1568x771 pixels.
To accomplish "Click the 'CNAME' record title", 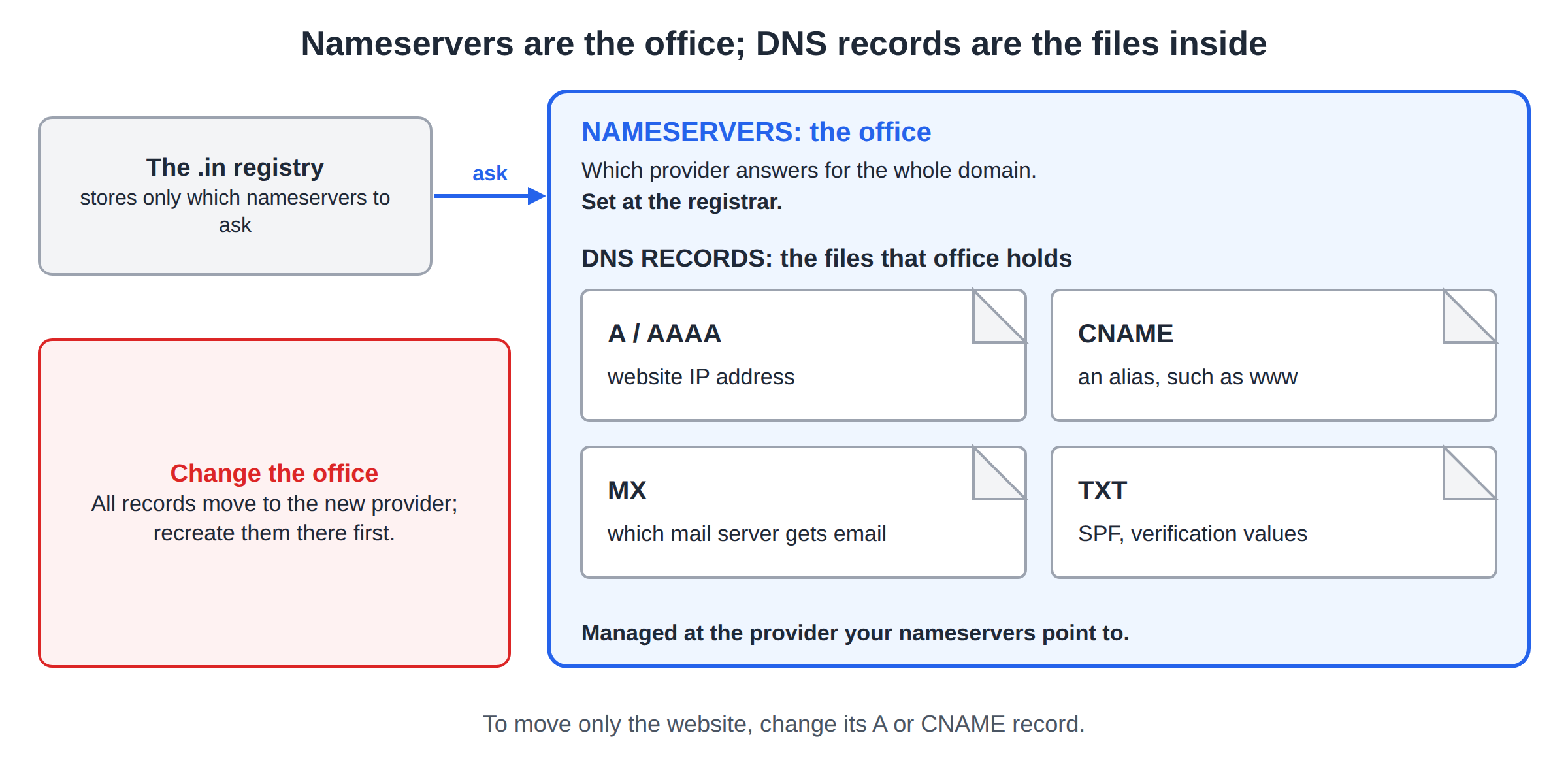I will 1126,334.
